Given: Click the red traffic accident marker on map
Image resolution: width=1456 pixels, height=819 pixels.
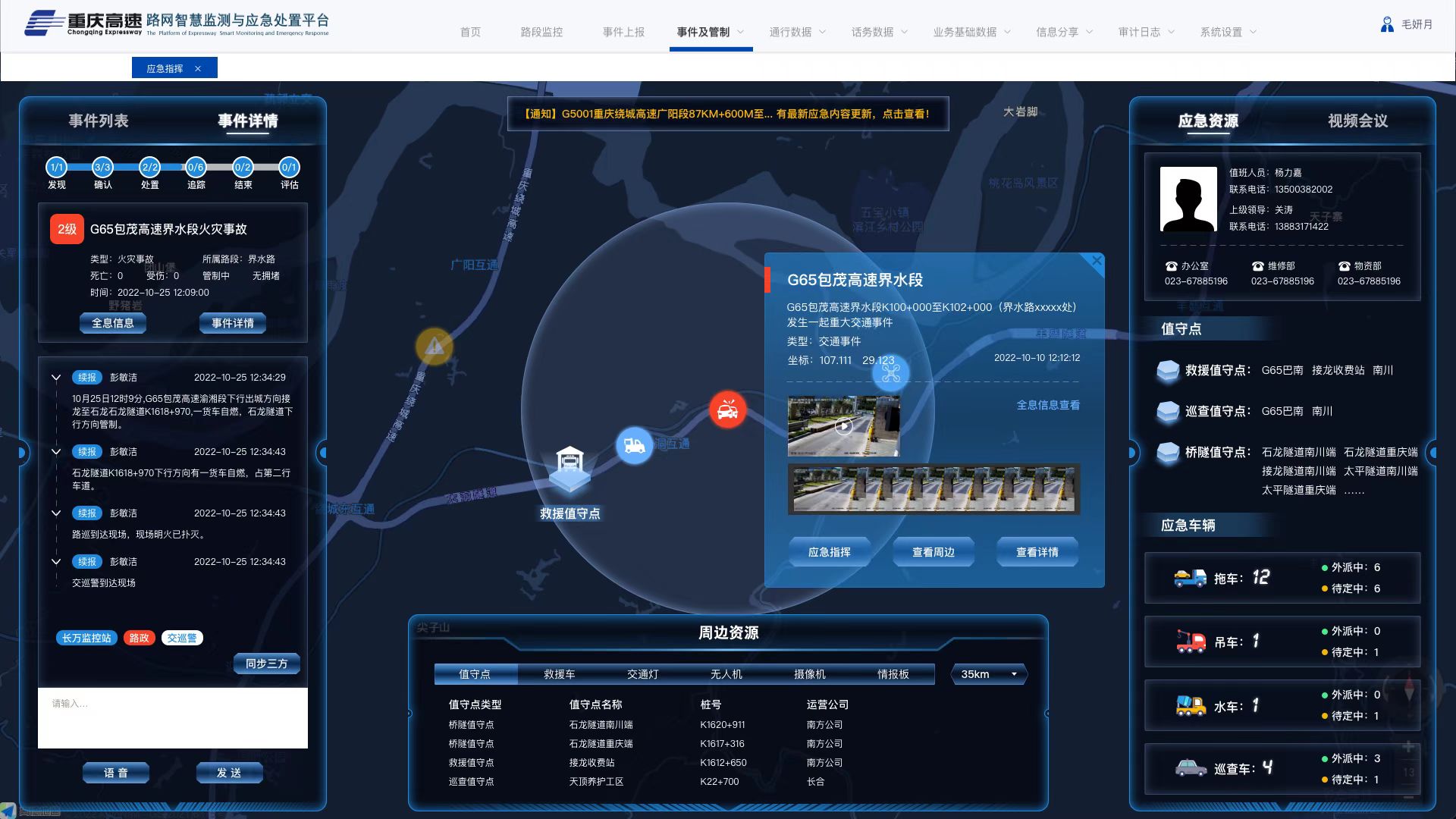Looking at the screenshot, I should (728, 409).
